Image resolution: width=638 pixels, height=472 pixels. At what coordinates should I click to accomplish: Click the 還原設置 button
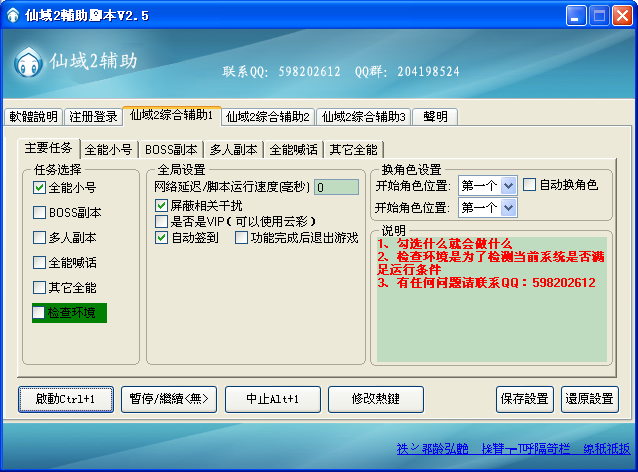[590, 399]
